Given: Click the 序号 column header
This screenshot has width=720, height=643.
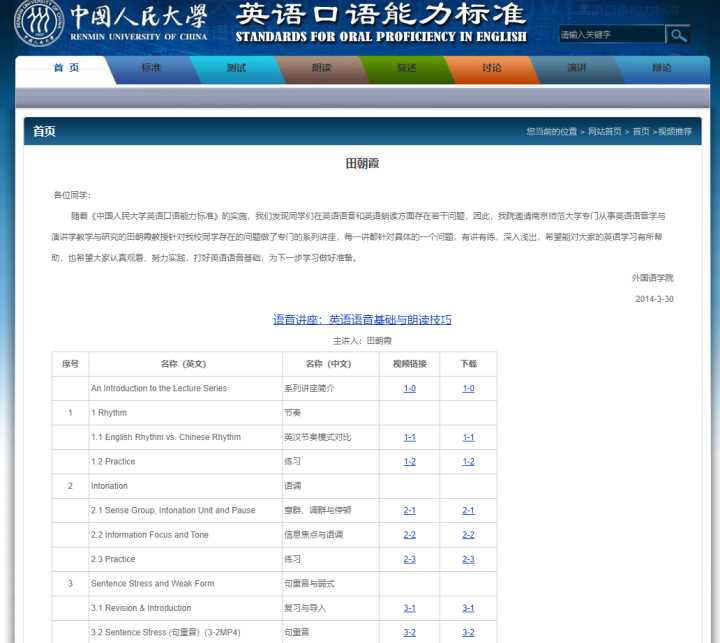Looking at the screenshot, I should [70, 364].
